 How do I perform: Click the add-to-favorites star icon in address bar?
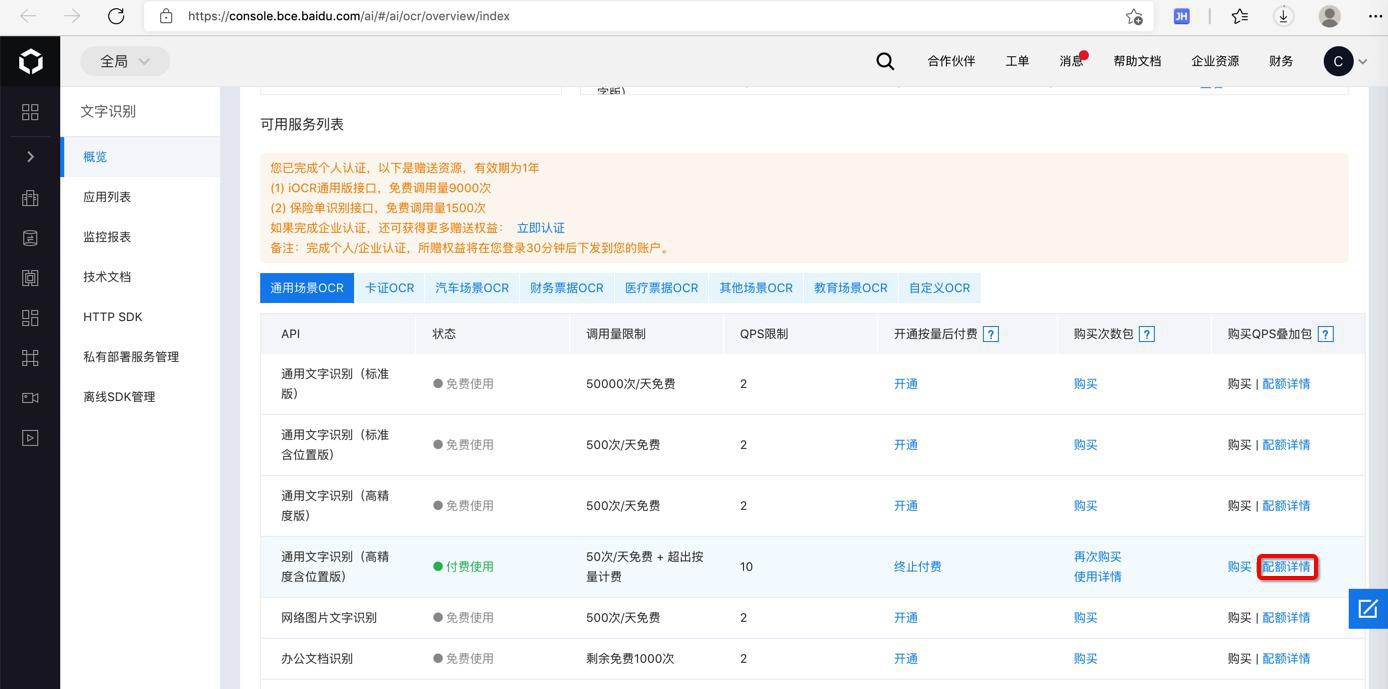tap(1134, 16)
